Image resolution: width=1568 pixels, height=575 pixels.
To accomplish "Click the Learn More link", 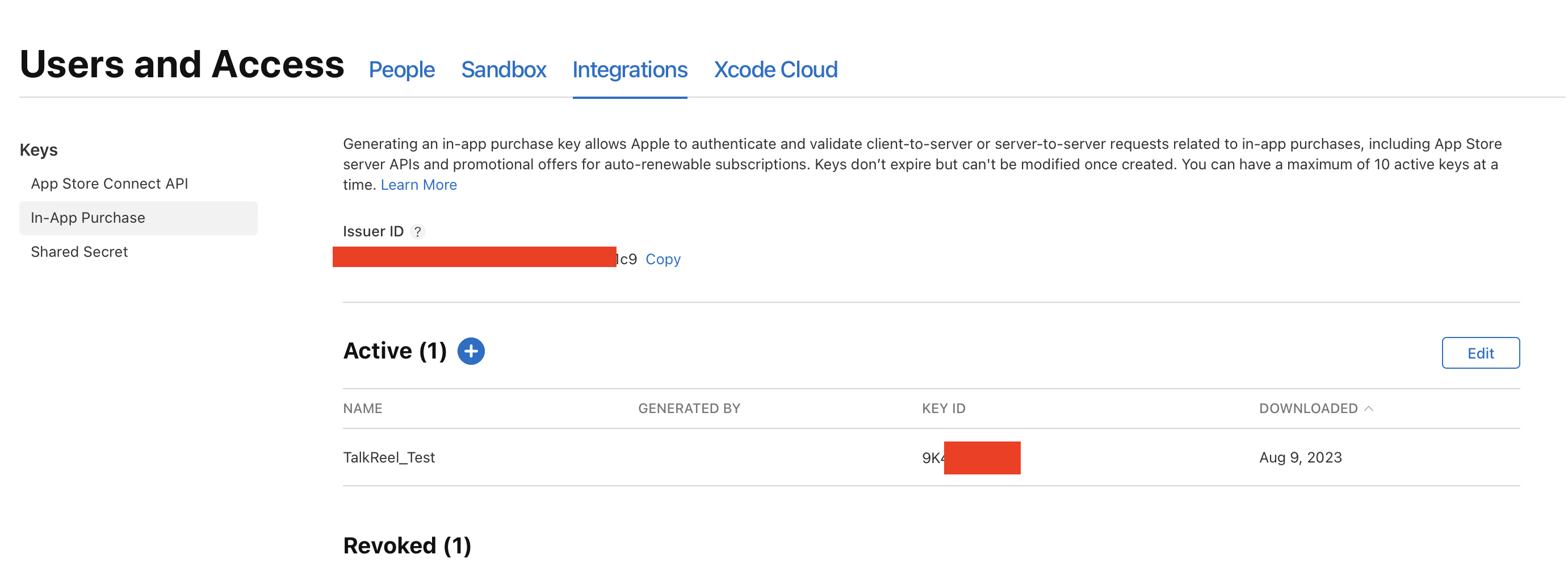I will tap(419, 185).
